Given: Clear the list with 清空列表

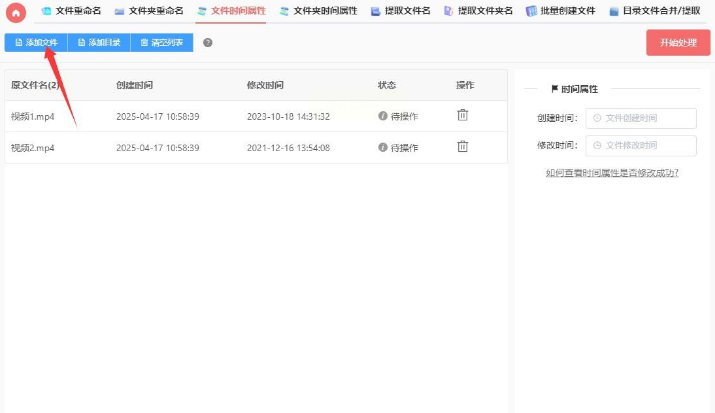Looking at the screenshot, I should (x=161, y=43).
